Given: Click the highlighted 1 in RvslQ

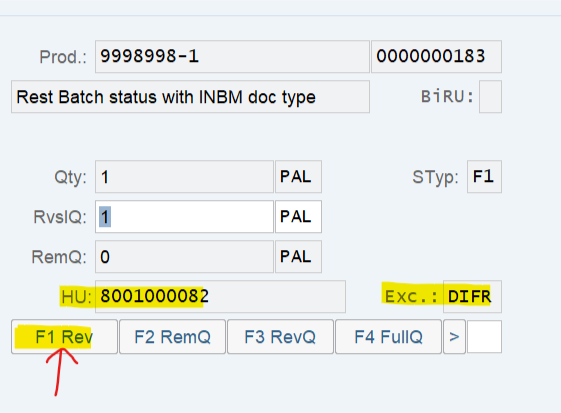Looking at the screenshot, I should [105, 217].
